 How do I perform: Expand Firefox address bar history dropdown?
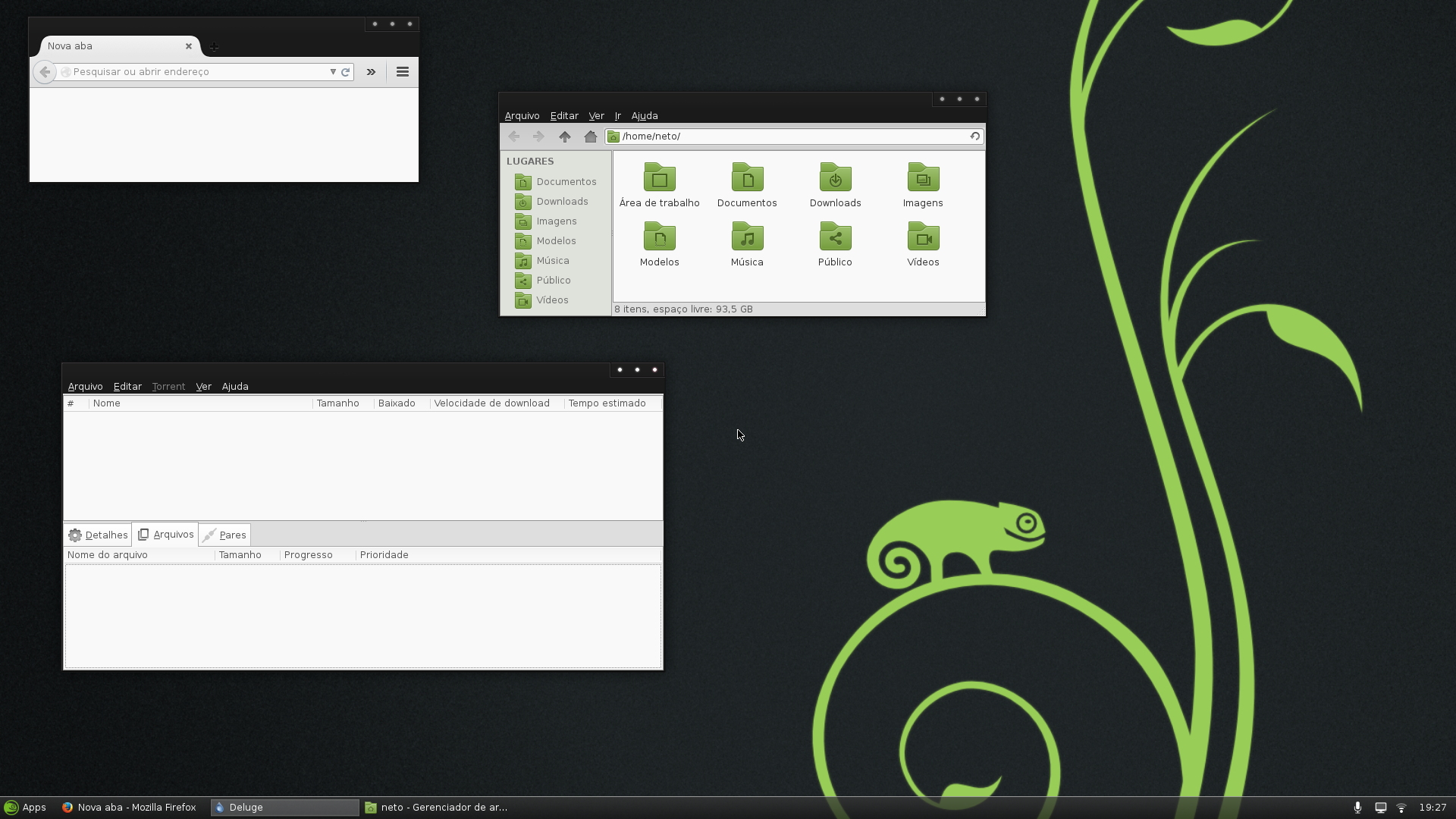click(x=332, y=72)
